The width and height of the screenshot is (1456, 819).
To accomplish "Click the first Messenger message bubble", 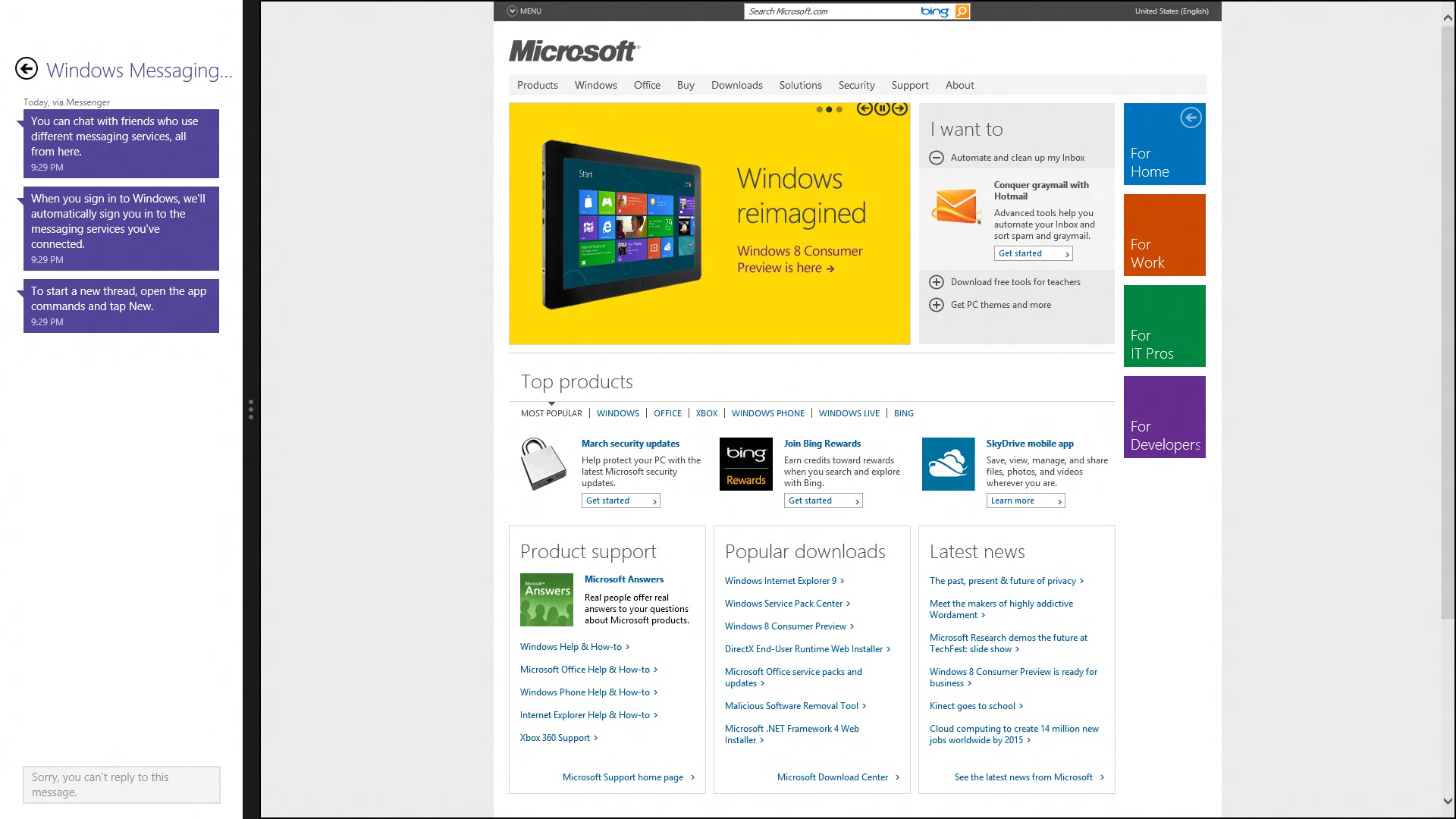I will pos(121,143).
